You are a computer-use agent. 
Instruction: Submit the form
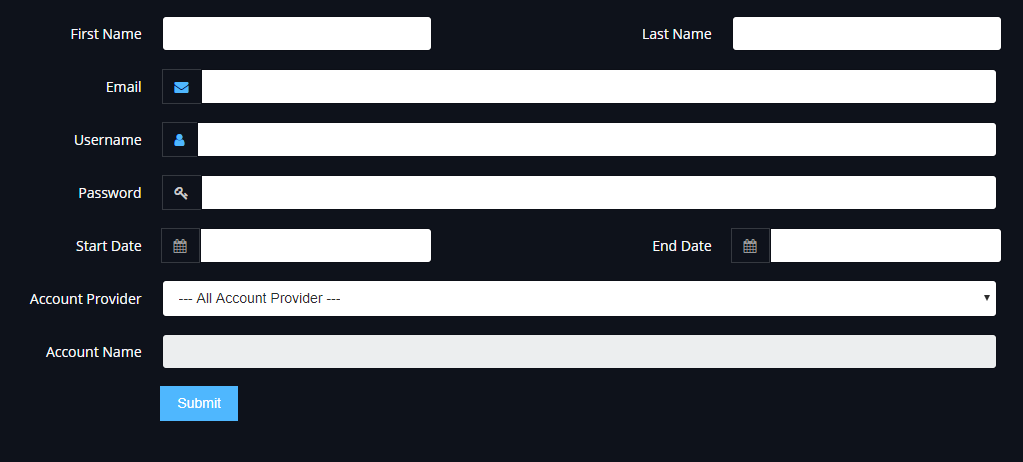199,403
